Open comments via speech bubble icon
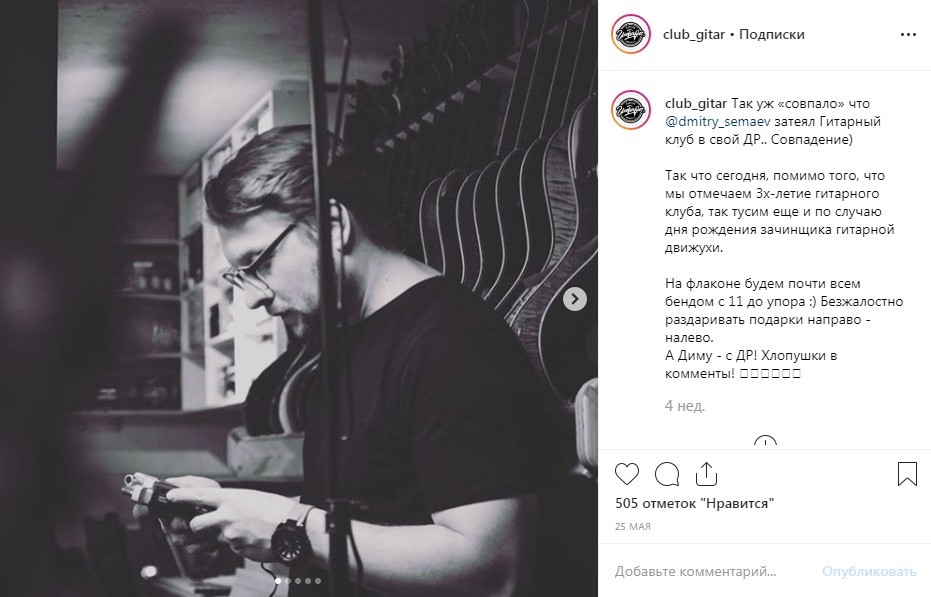The image size is (931, 597). (667, 474)
